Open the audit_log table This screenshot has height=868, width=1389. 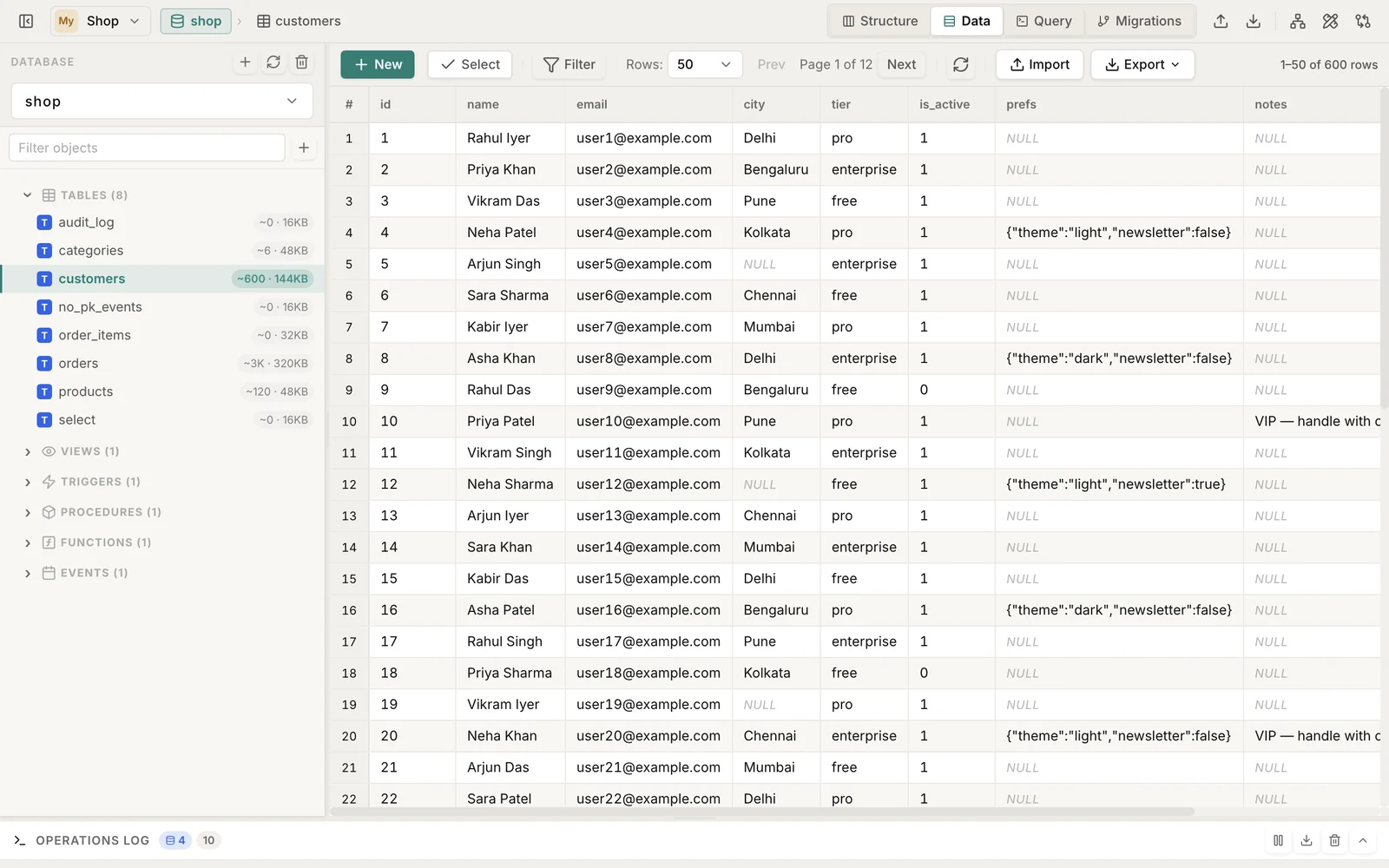[x=162, y=222]
